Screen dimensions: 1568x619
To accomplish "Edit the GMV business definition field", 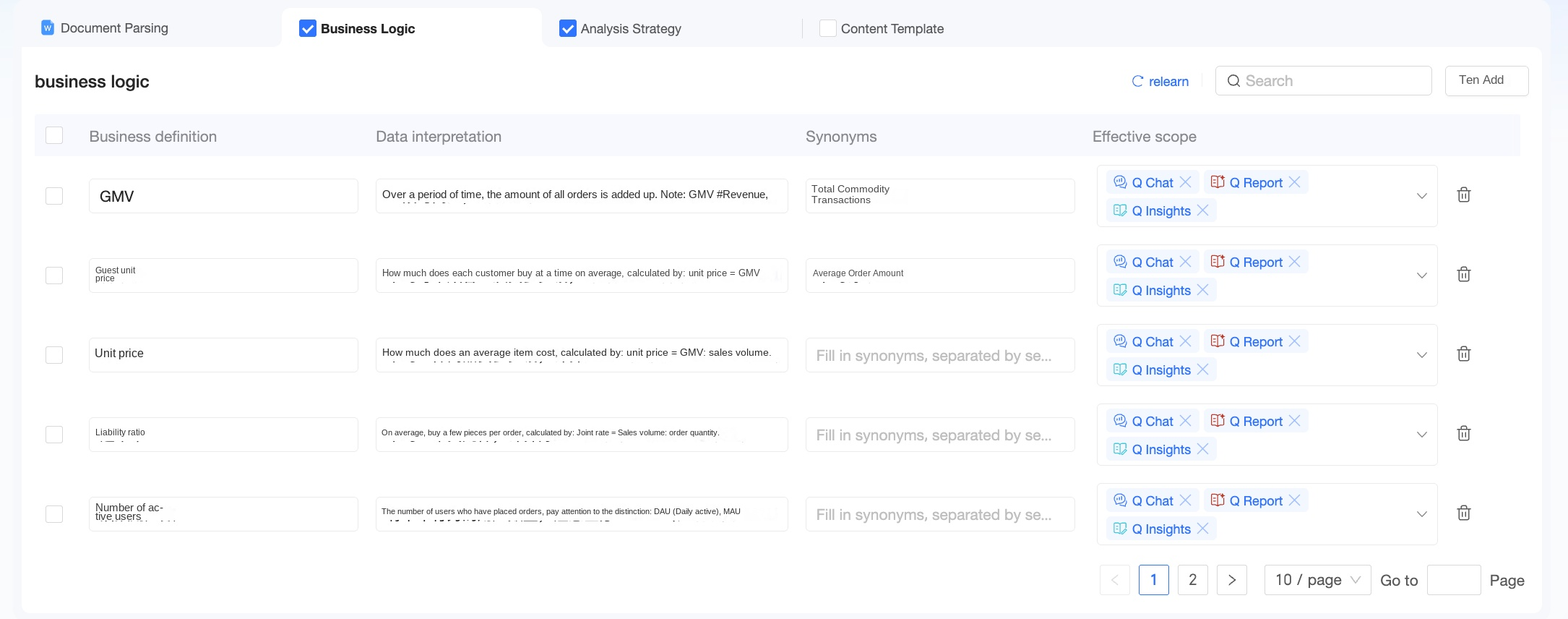I will (223, 196).
